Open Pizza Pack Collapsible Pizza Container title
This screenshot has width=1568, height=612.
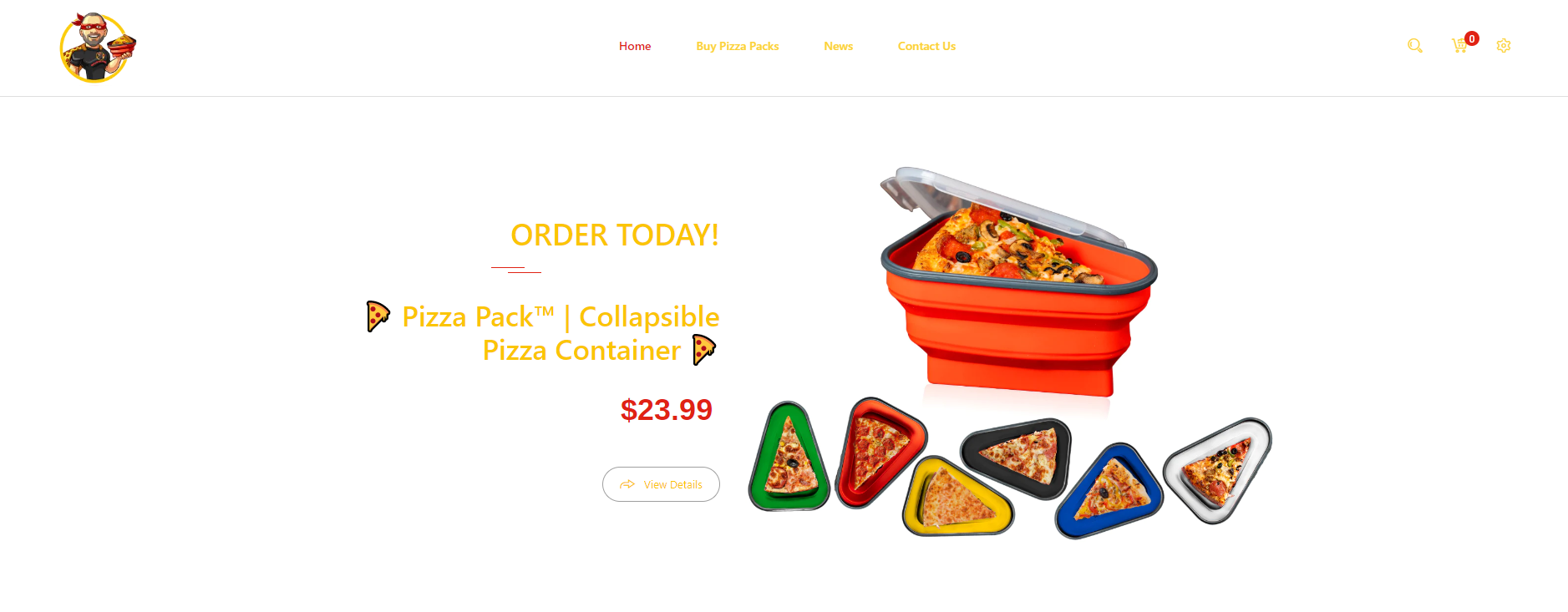tap(560, 333)
